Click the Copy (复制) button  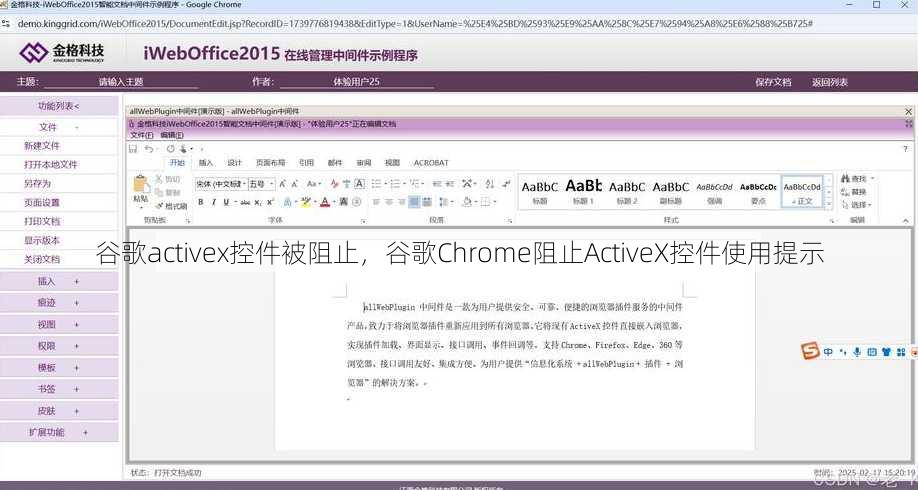point(167,193)
